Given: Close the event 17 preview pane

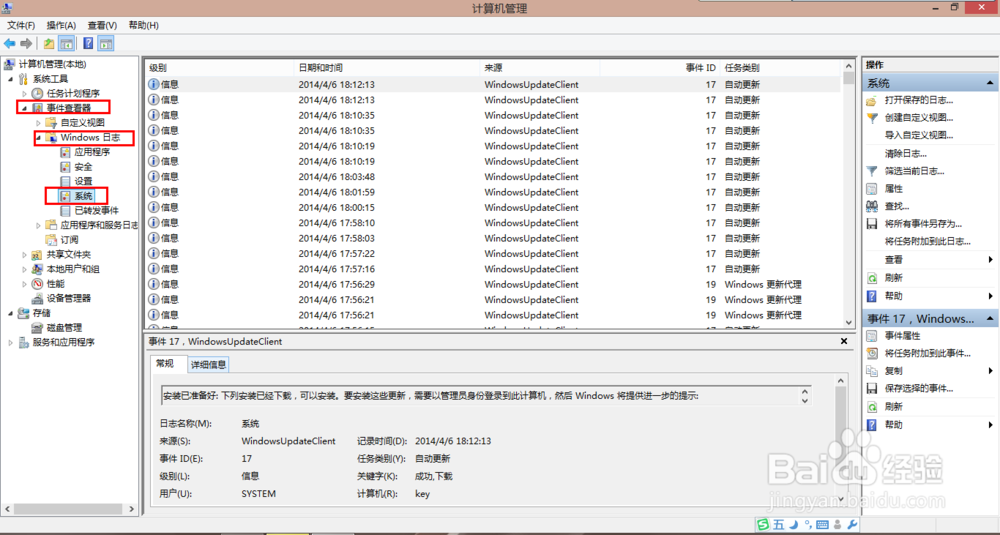Looking at the screenshot, I should 844,341.
